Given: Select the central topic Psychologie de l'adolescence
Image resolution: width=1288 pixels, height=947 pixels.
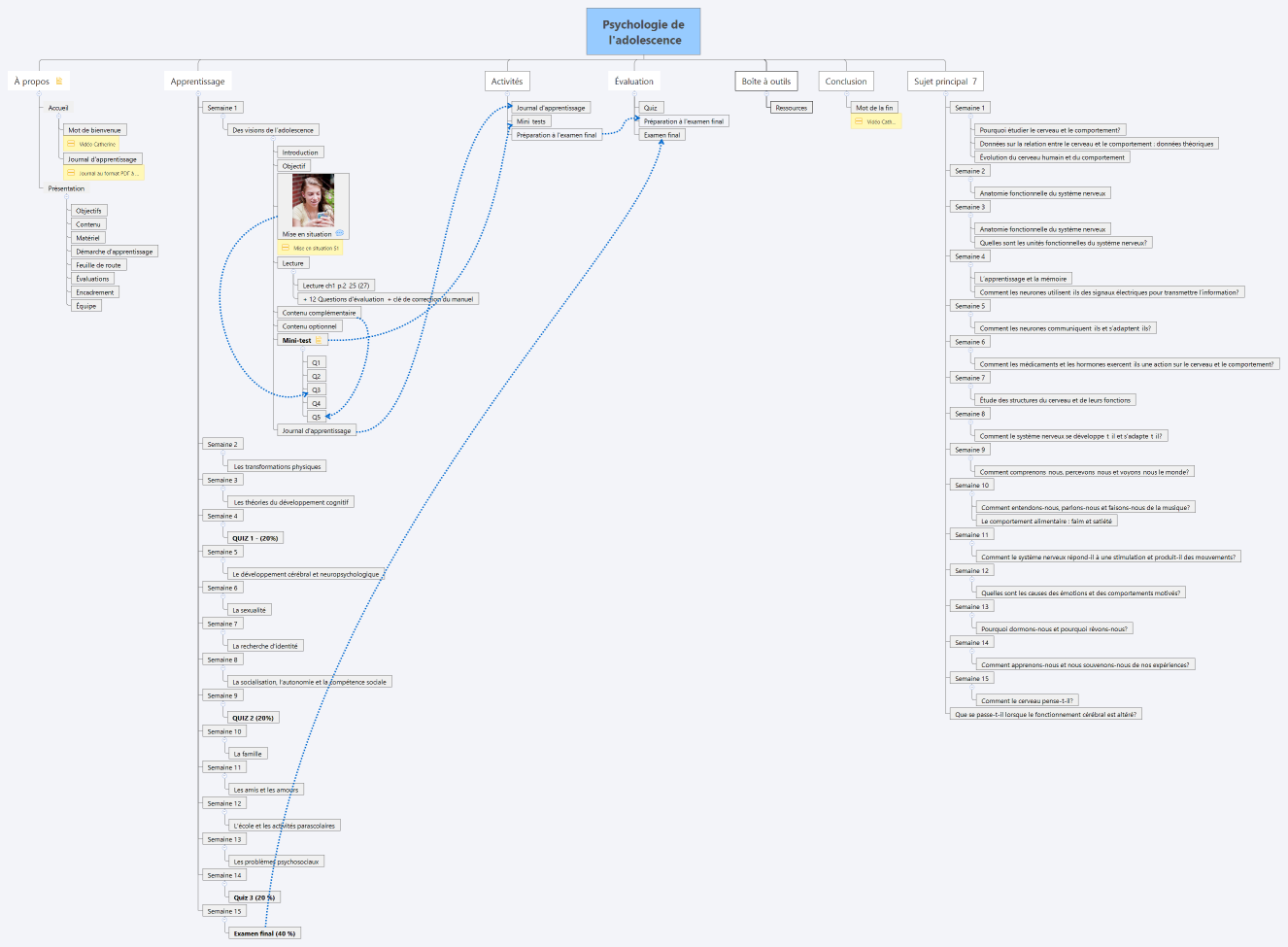Looking at the screenshot, I should click(x=643, y=32).
